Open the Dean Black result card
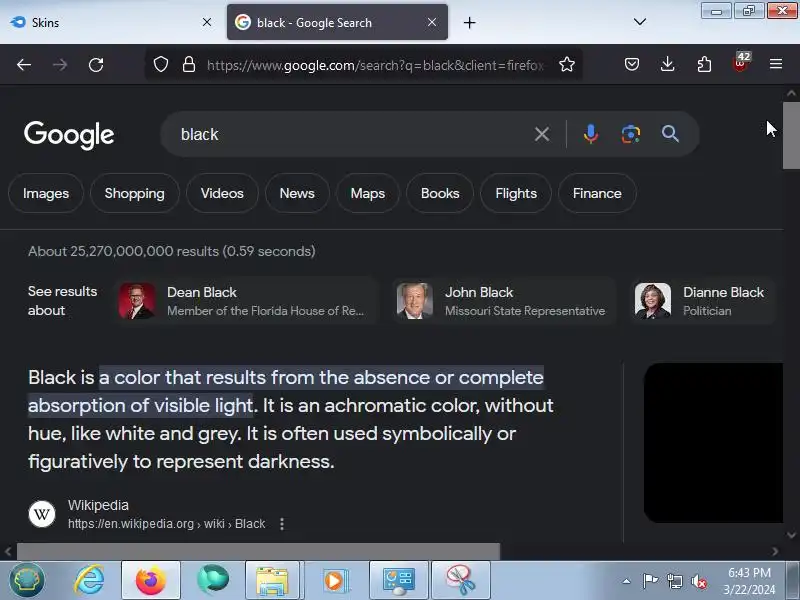 point(245,301)
